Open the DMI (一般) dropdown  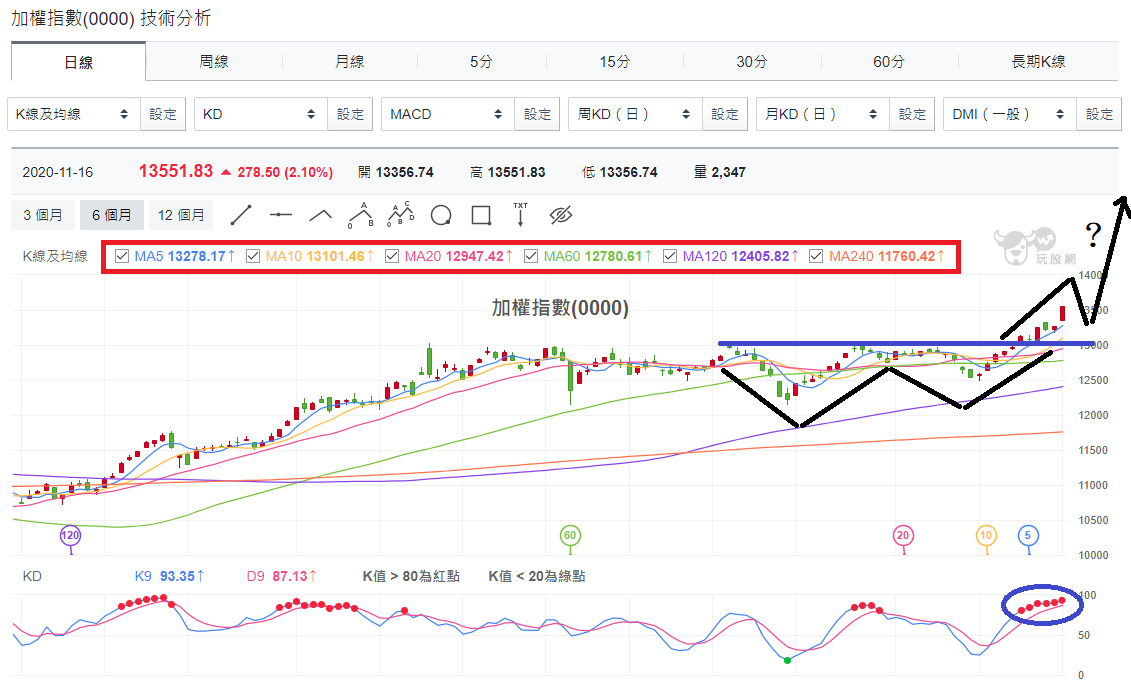pos(1009,114)
